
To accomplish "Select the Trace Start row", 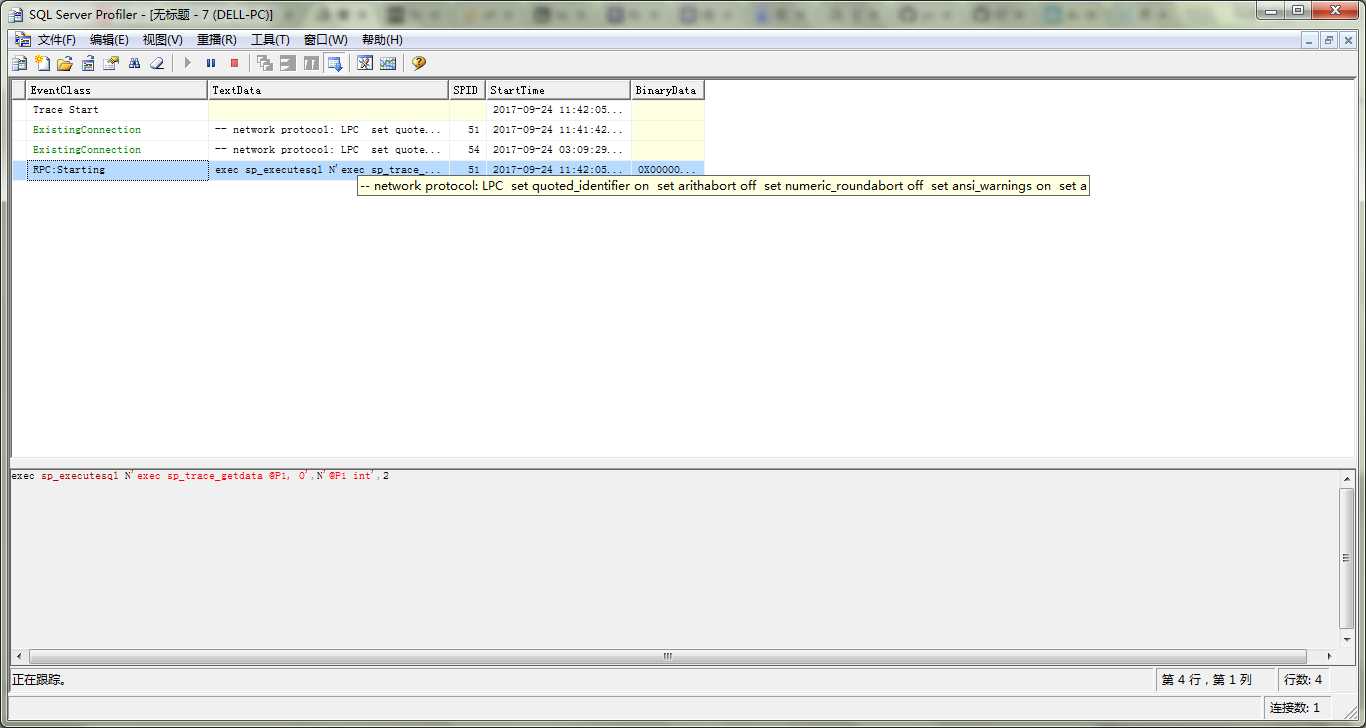I will (358, 110).
